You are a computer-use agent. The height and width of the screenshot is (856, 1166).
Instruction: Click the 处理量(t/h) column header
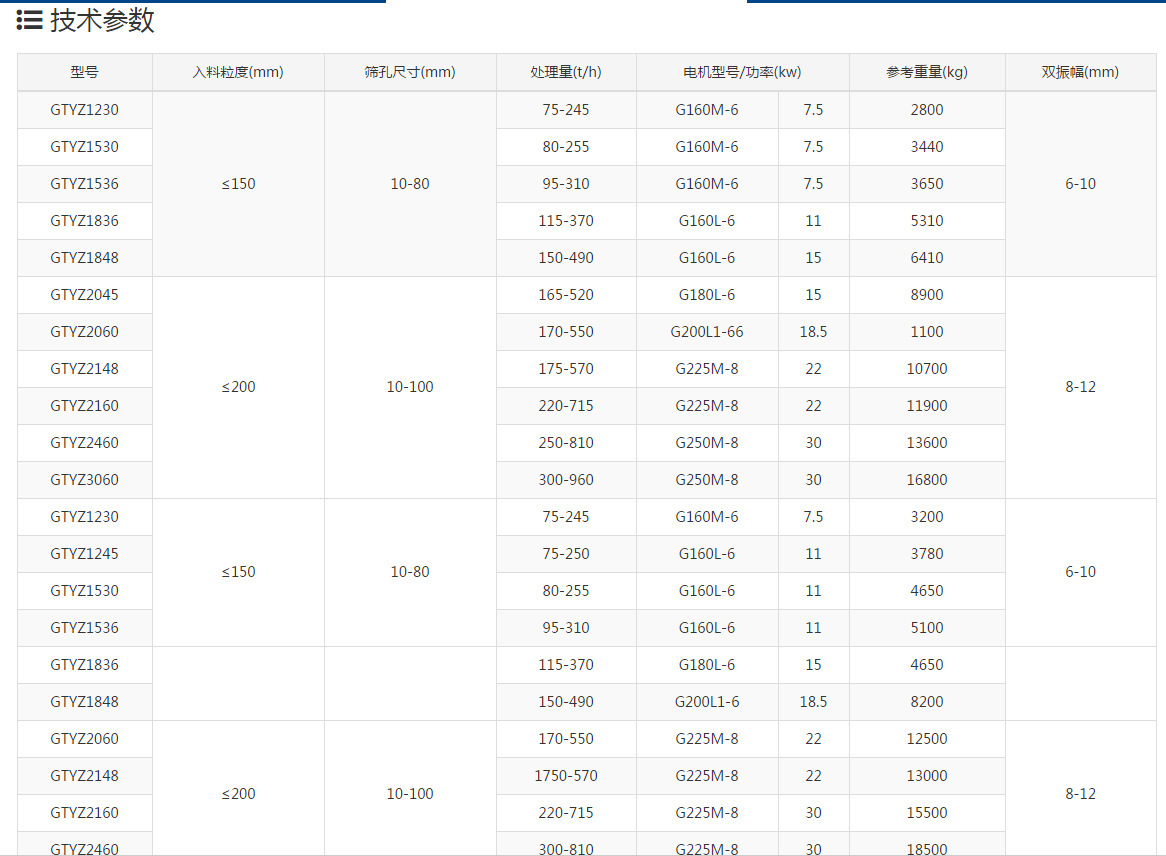[x=566, y=72]
